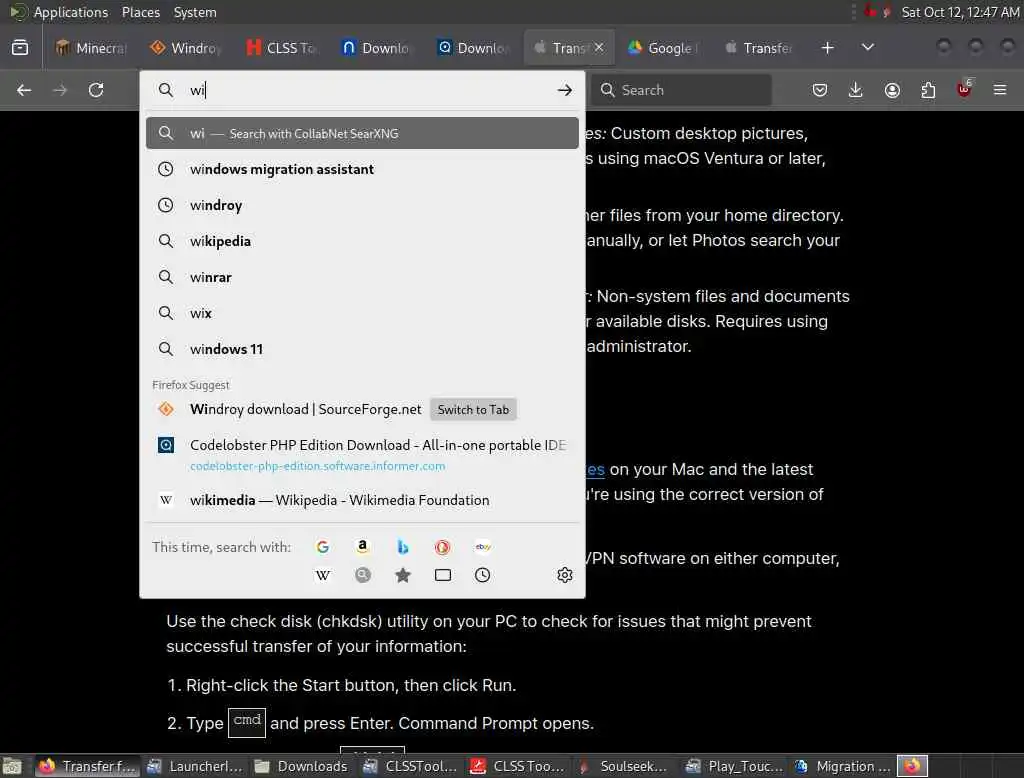Open the Downloads panel icon
Viewport: 1024px width, 778px height.
856,90
